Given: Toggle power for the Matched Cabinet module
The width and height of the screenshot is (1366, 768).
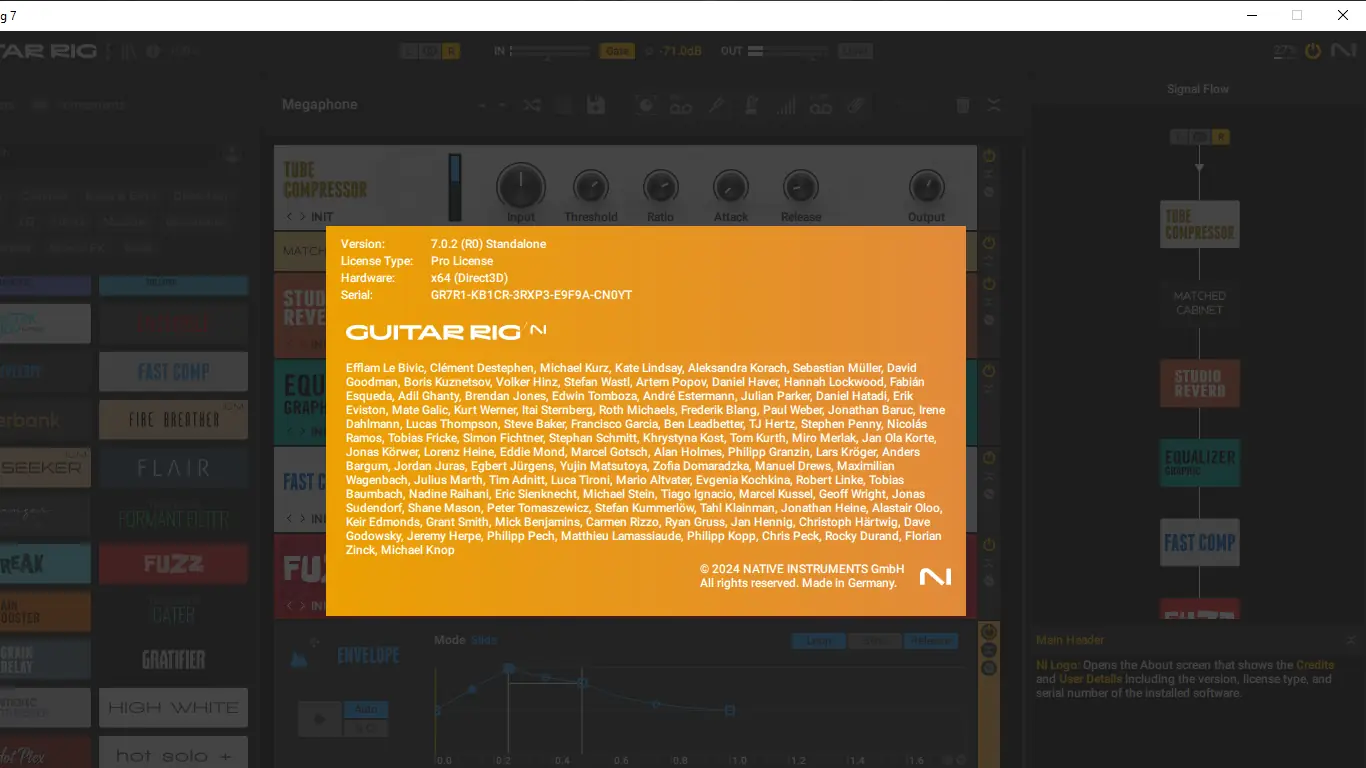Looking at the screenshot, I should (x=989, y=243).
